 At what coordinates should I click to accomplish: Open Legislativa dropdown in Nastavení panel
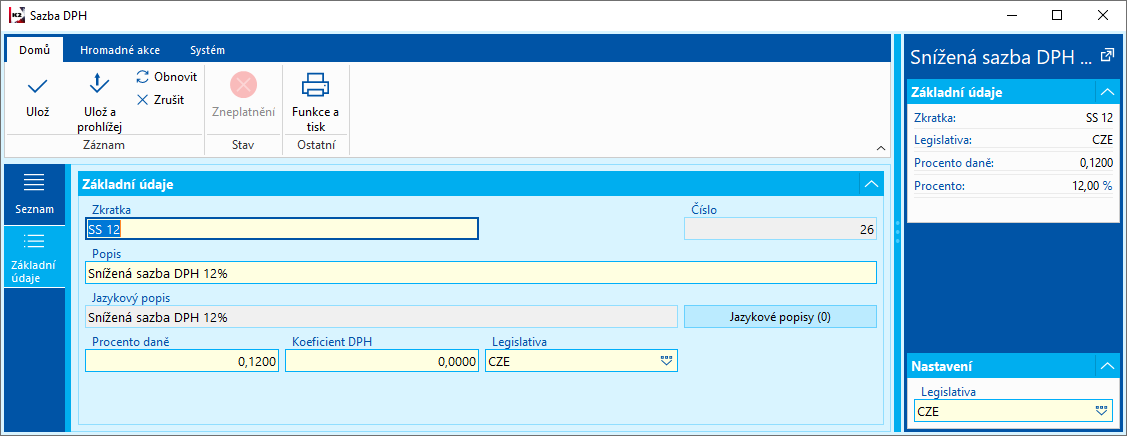point(1101,412)
